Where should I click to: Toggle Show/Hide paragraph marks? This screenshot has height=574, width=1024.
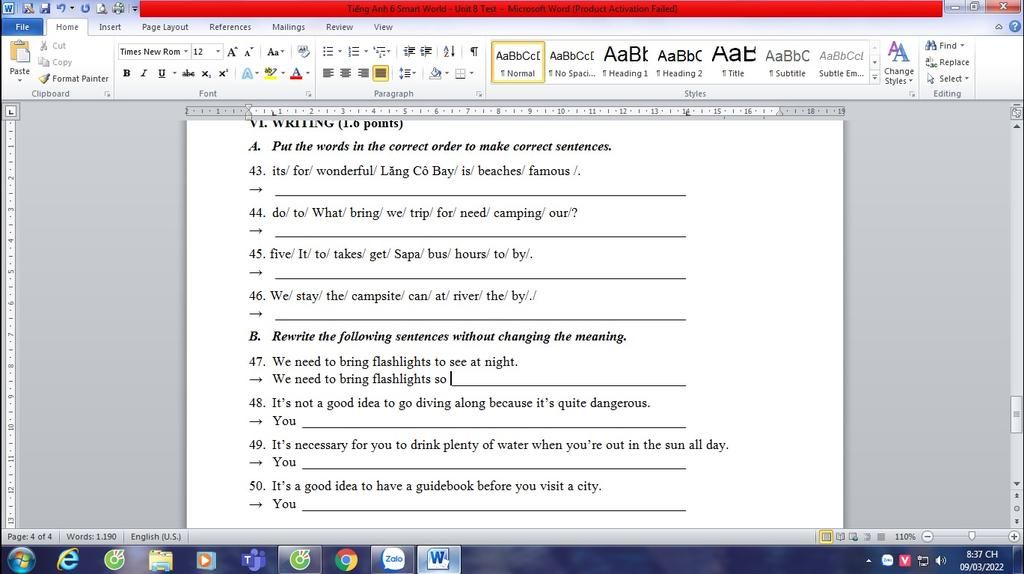[474, 52]
